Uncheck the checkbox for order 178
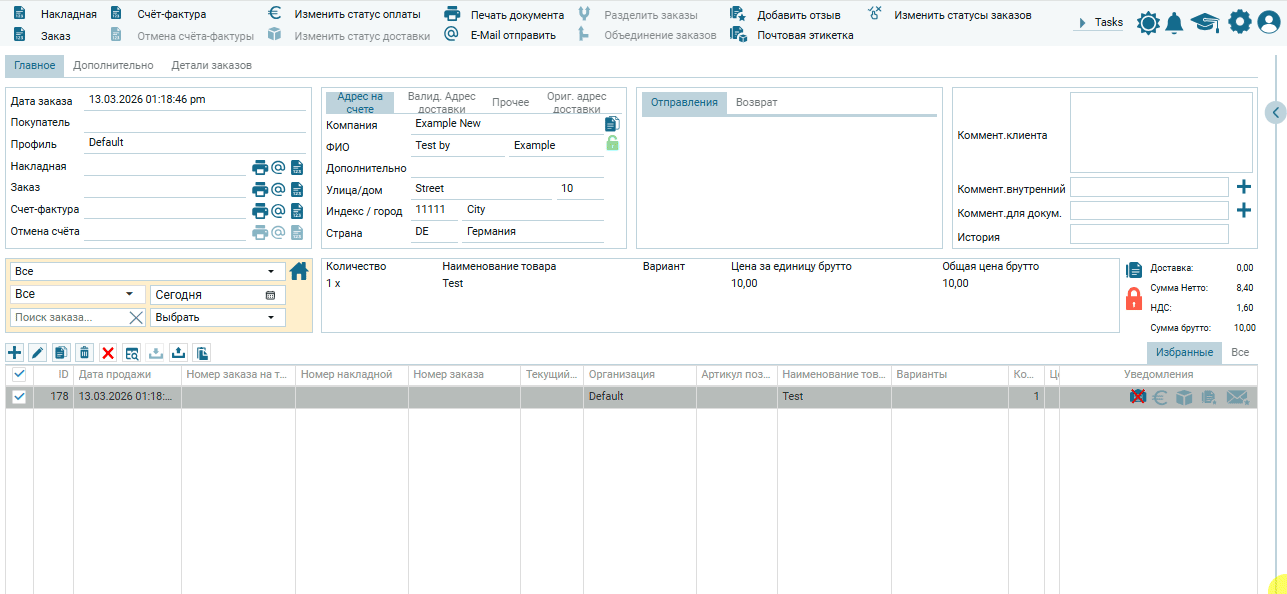 (19, 397)
